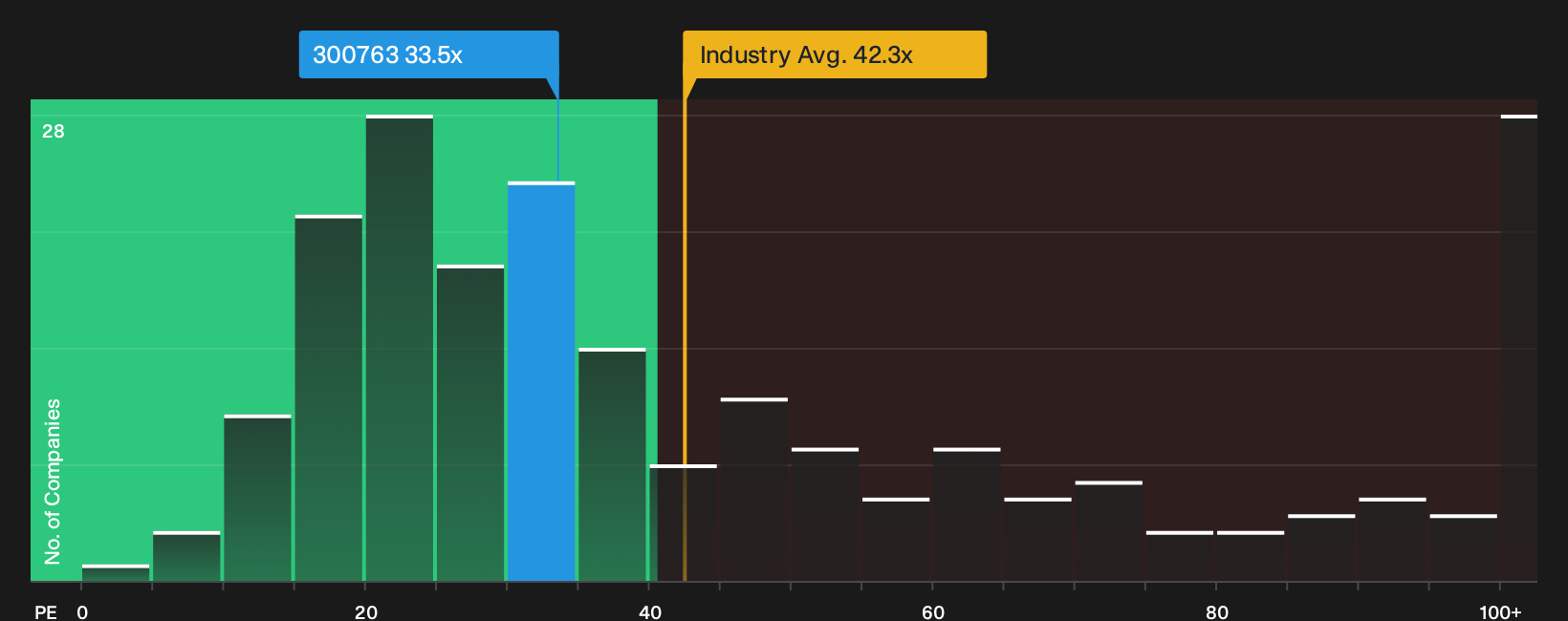Click the bar starting at 80 PE

pos(1251,556)
